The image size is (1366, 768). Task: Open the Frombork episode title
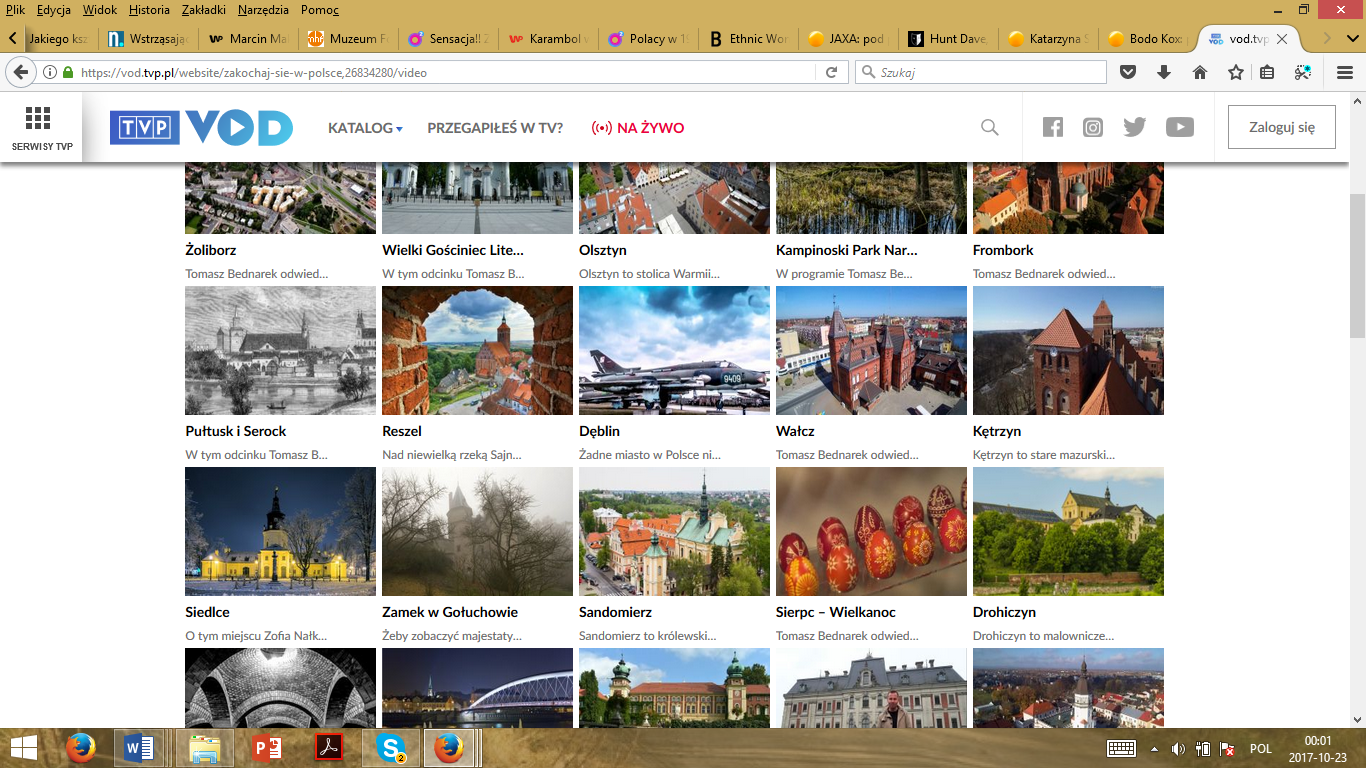click(x=1003, y=250)
